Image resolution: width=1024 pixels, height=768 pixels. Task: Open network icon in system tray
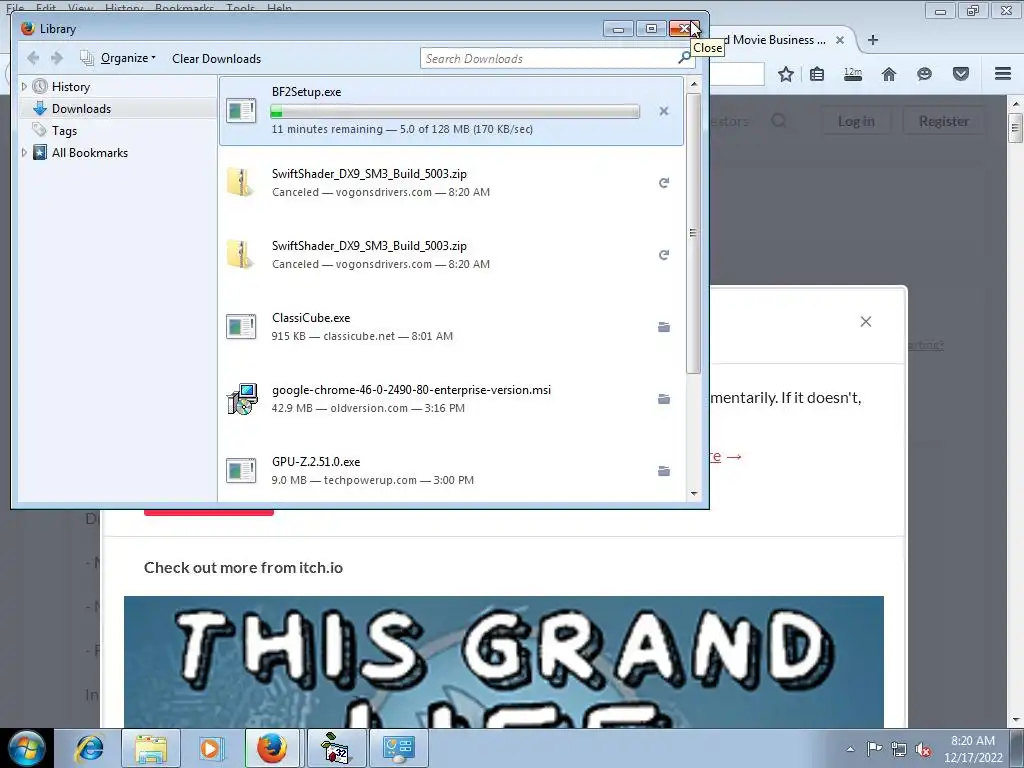point(899,749)
